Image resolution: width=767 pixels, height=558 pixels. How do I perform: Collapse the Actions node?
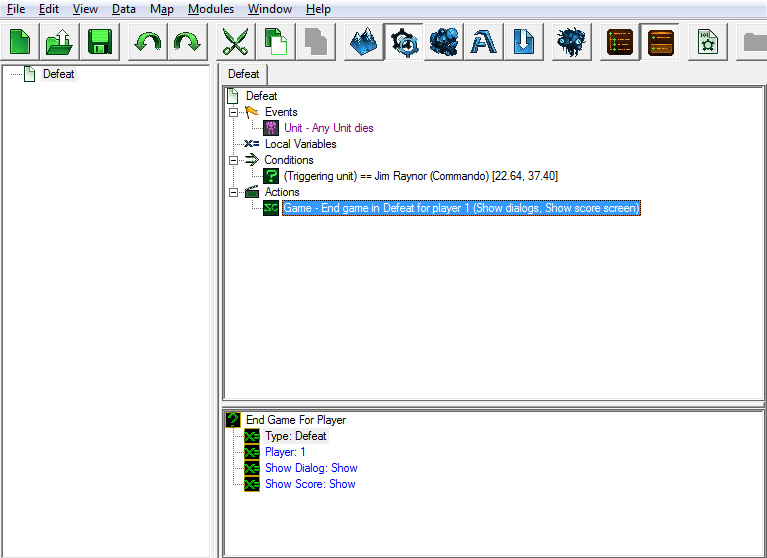[234, 192]
